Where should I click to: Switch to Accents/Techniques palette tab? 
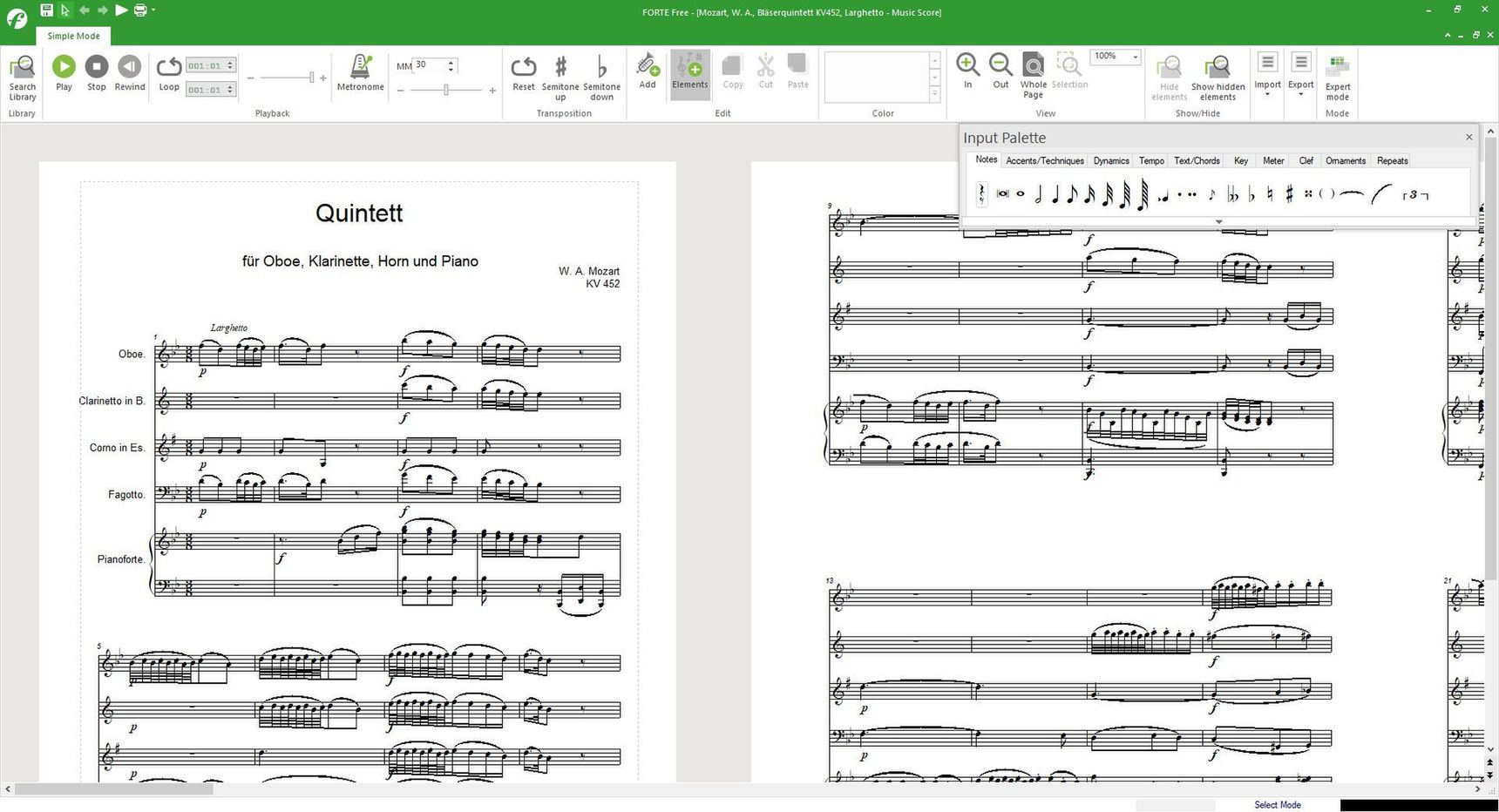click(x=1044, y=160)
